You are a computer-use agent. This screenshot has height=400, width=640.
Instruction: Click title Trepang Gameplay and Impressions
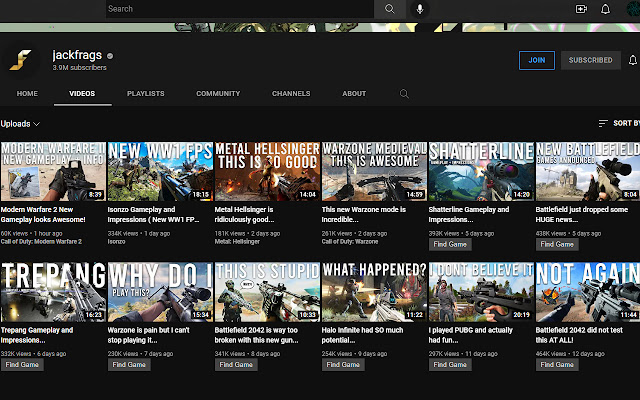coord(37,335)
